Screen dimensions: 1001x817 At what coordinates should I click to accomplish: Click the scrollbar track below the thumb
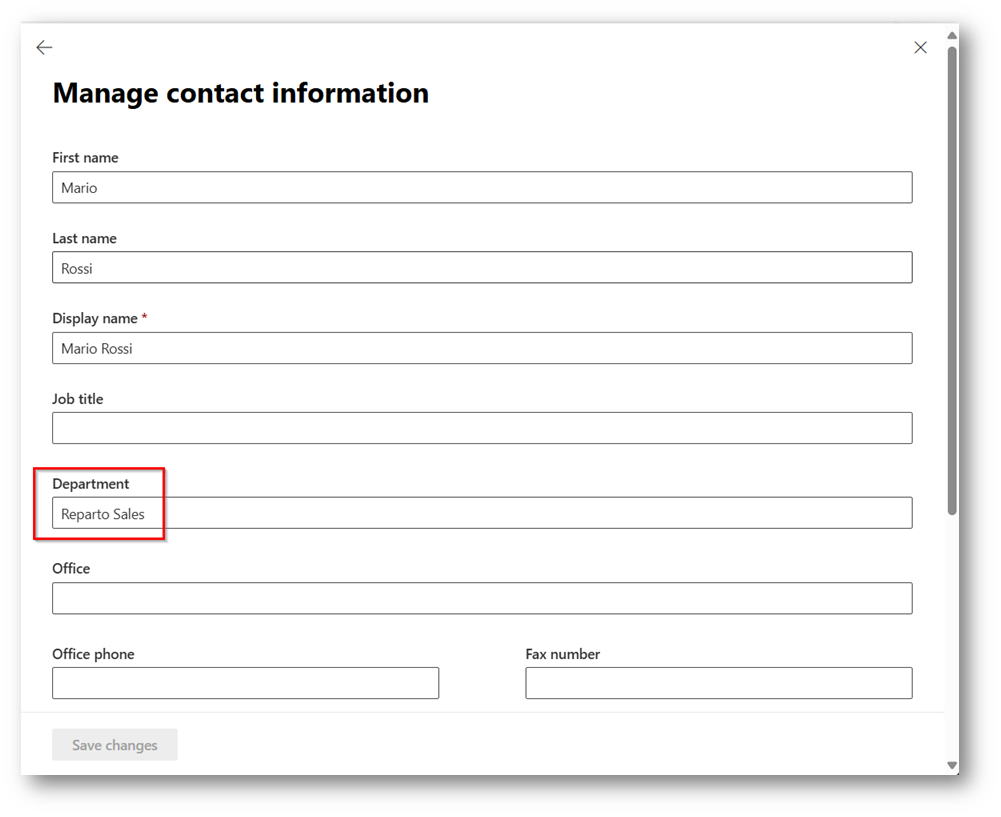coord(952,640)
